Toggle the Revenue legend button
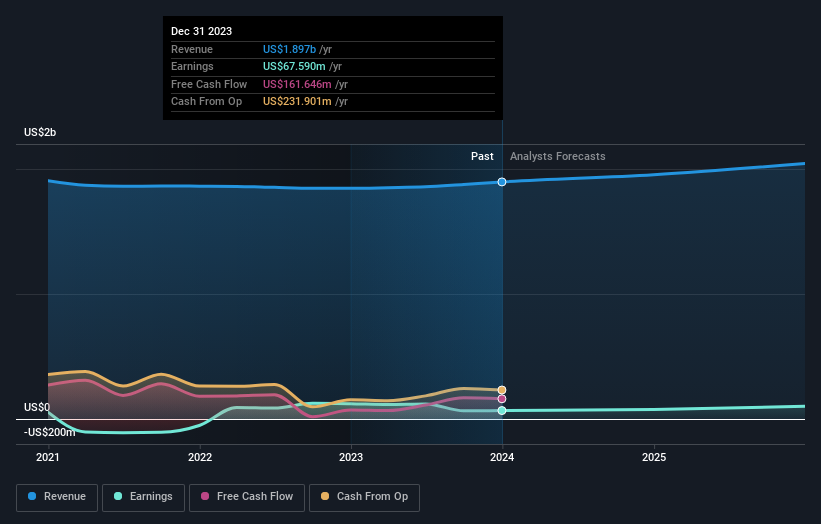This screenshot has height=524, width=821. 57,497
